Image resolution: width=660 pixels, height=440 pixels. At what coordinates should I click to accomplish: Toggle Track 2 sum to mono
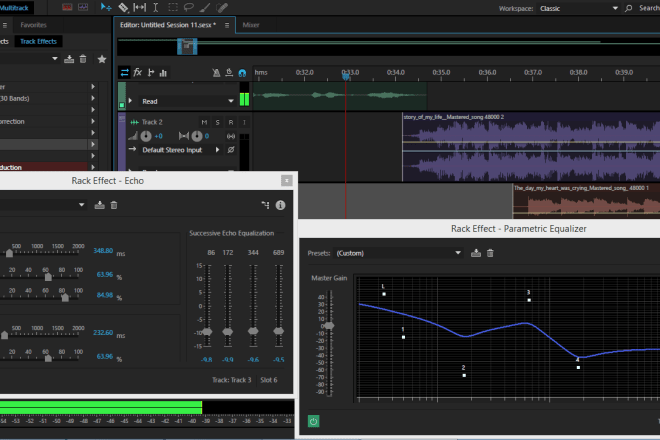[231, 136]
